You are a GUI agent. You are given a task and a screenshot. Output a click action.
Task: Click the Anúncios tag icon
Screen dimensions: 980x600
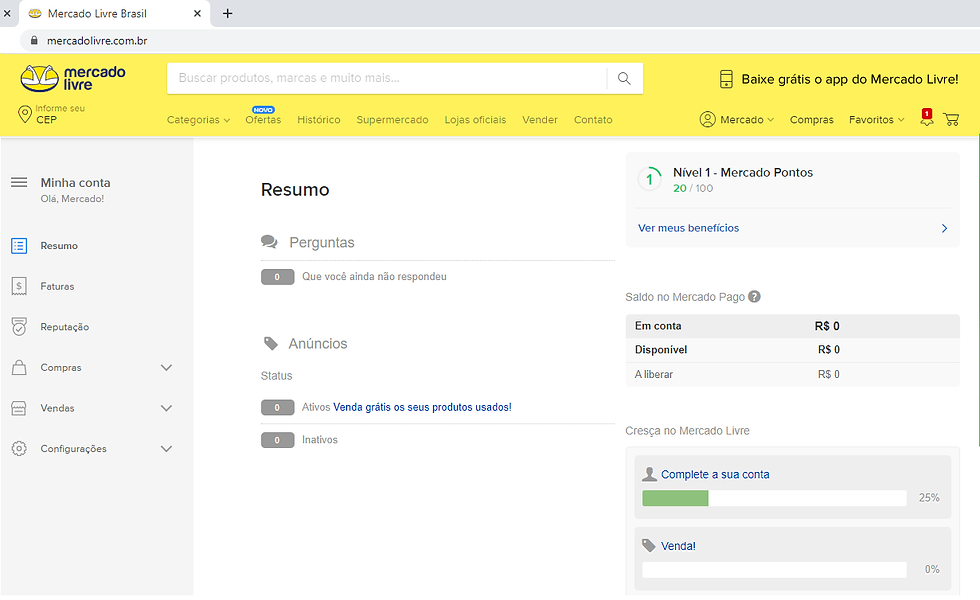tap(271, 343)
